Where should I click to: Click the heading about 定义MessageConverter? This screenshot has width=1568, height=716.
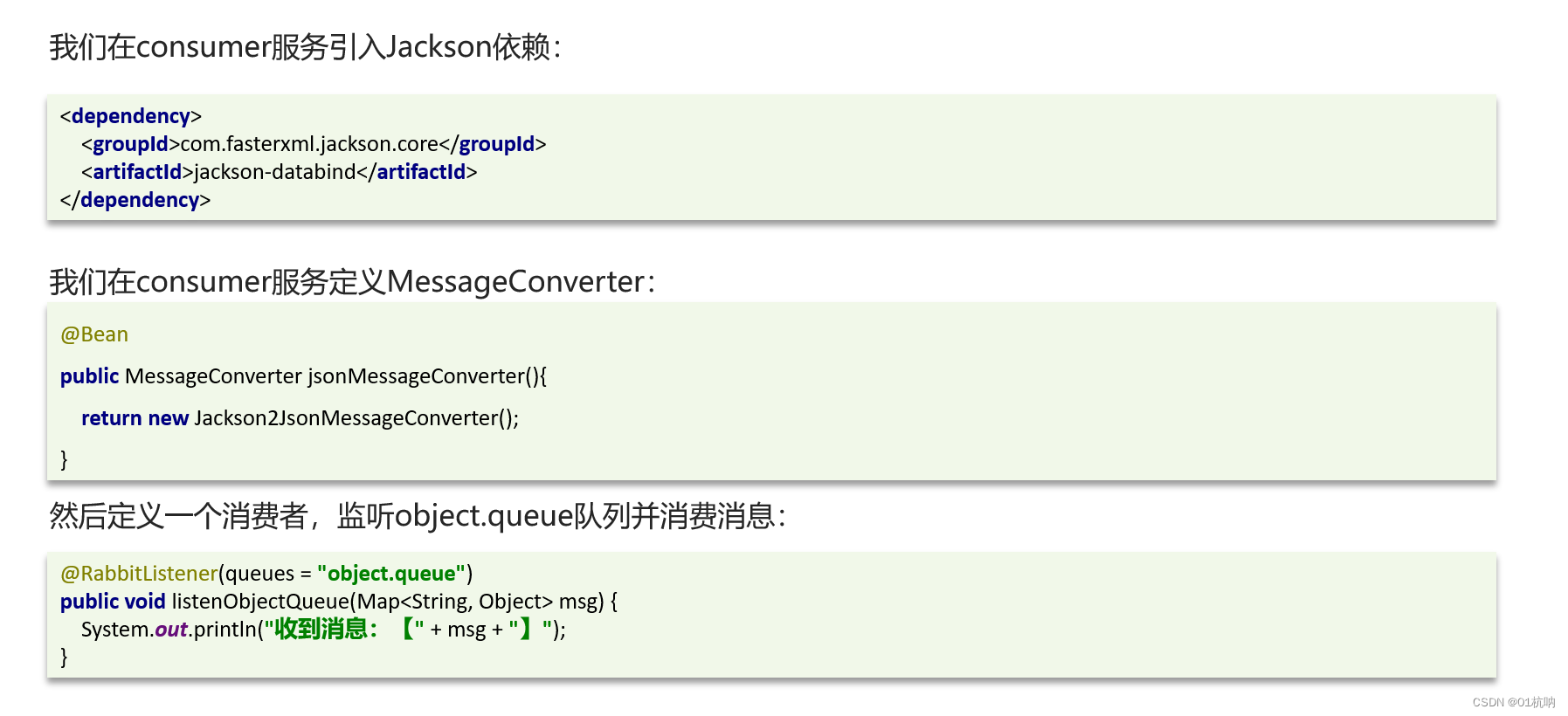click(x=352, y=282)
